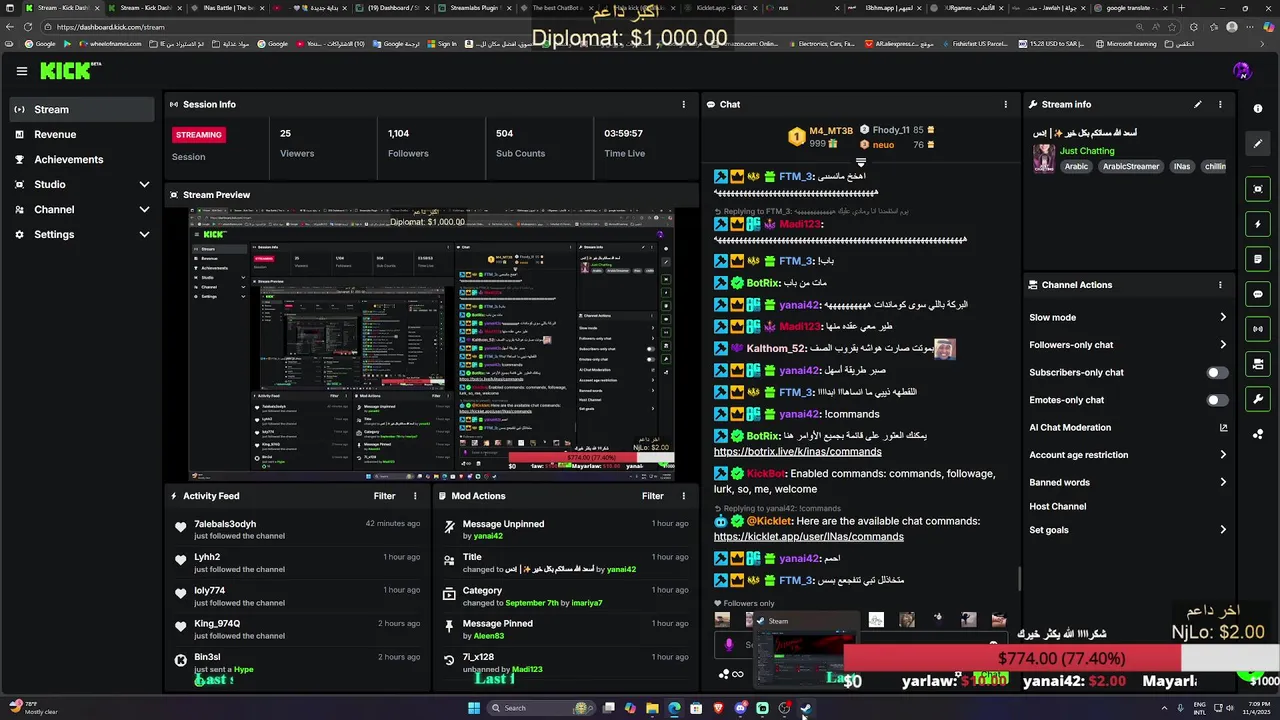Toggle Emotes-only chat switch

pos(1216,400)
